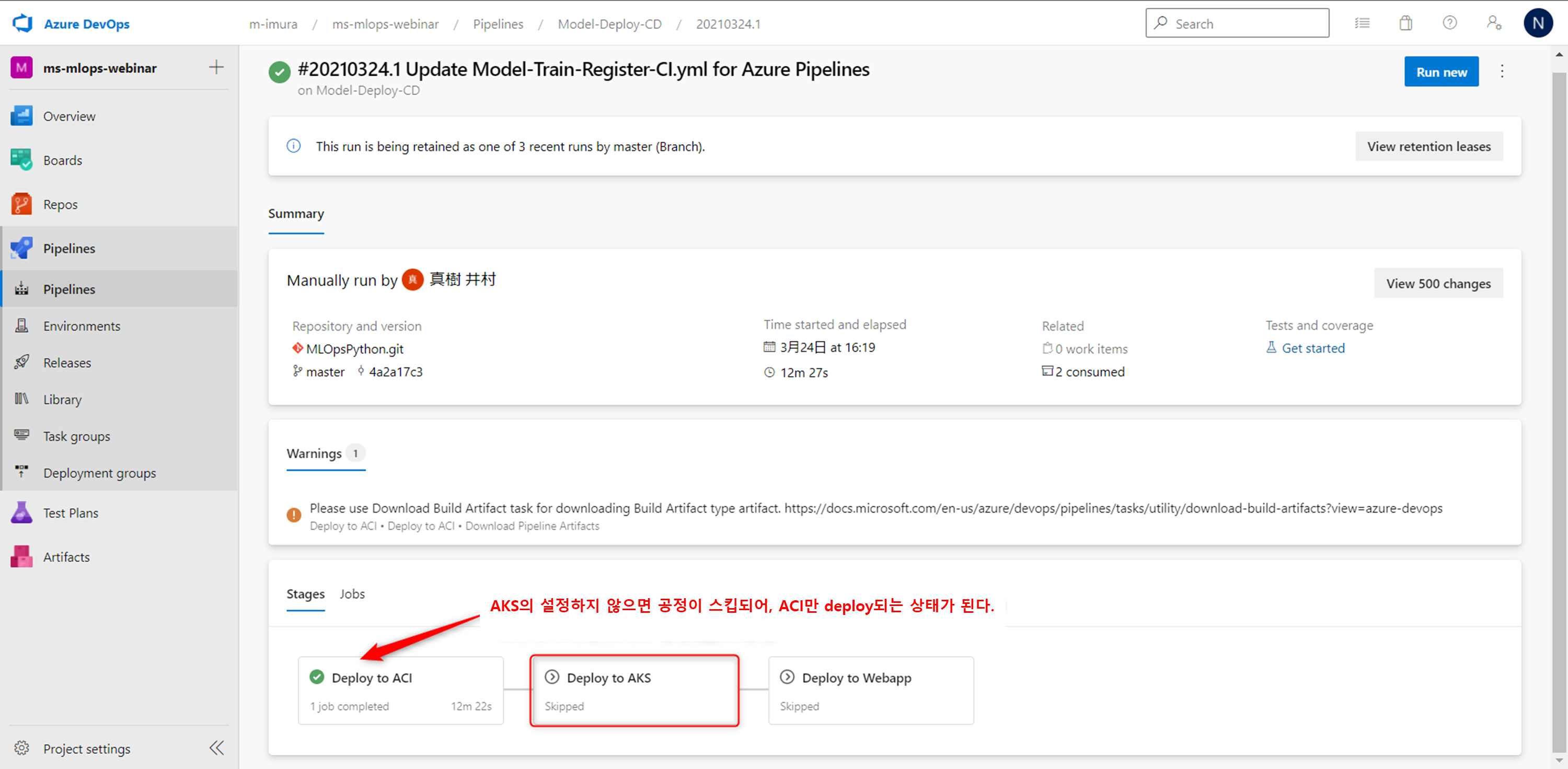The image size is (1568, 769).
Task: Click View retention leases button
Action: tap(1428, 147)
